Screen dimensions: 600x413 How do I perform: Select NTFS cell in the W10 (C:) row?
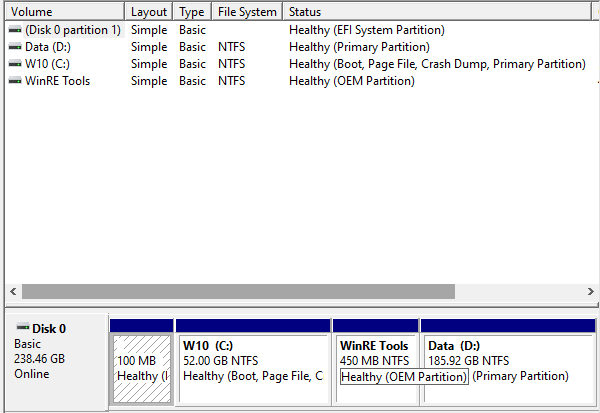pos(232,64)
